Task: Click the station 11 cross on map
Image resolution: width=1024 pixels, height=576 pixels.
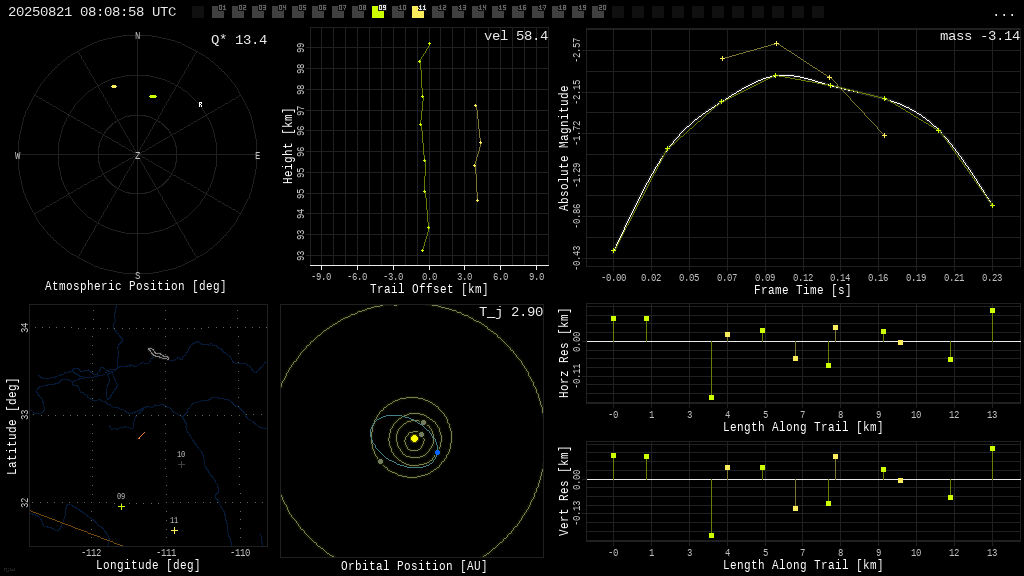Action: pyautogui.click(x=174, y=531)
